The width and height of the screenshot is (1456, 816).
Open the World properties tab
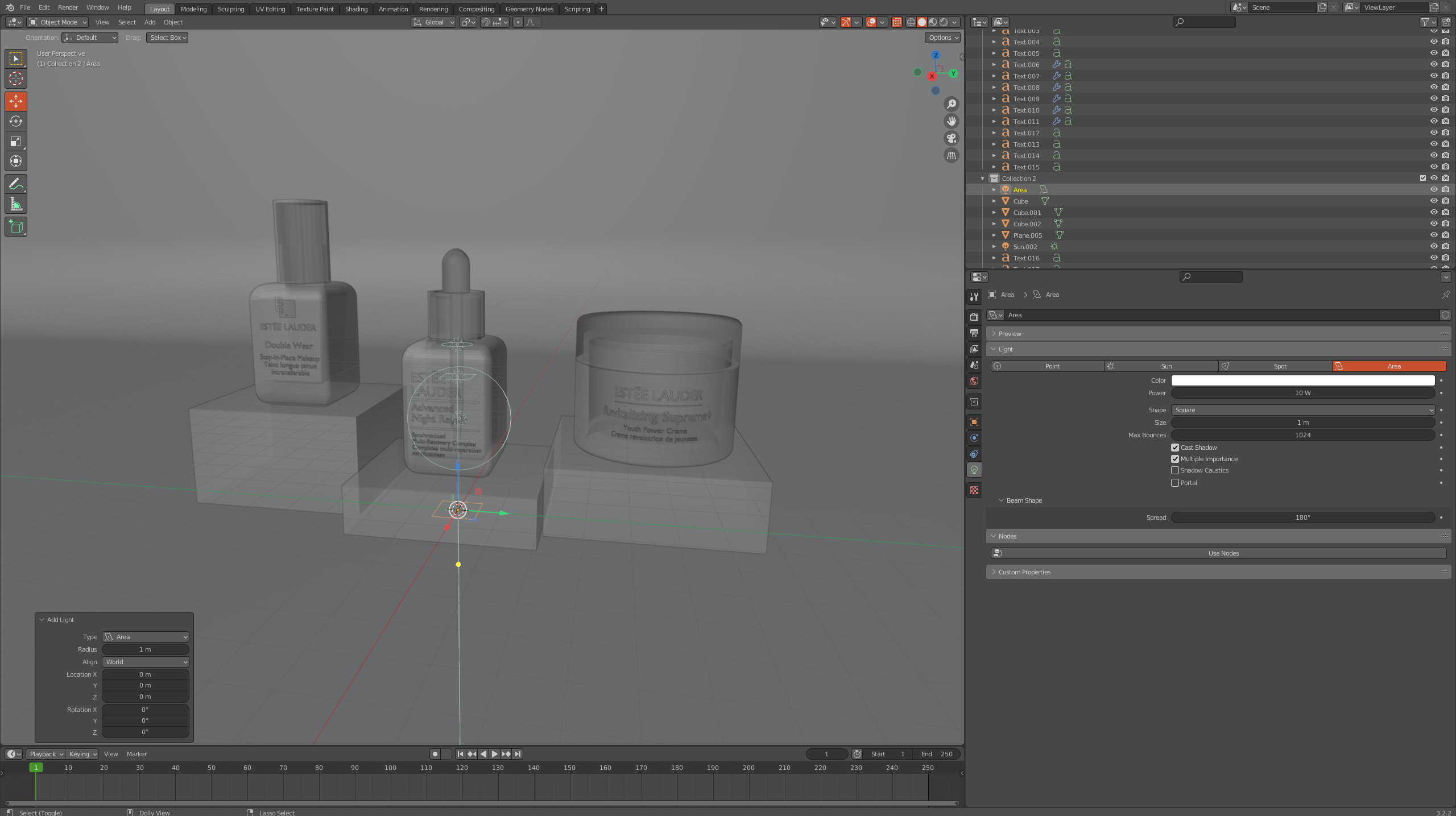coord(974,381)
